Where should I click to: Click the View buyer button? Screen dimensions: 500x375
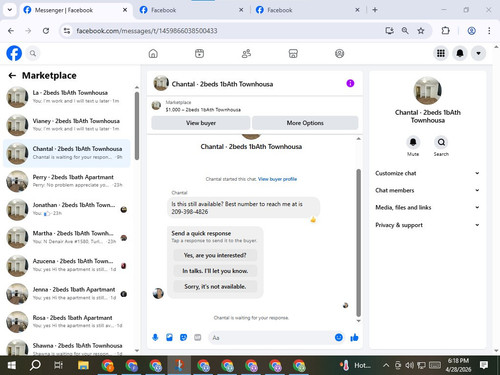[201, 123]
